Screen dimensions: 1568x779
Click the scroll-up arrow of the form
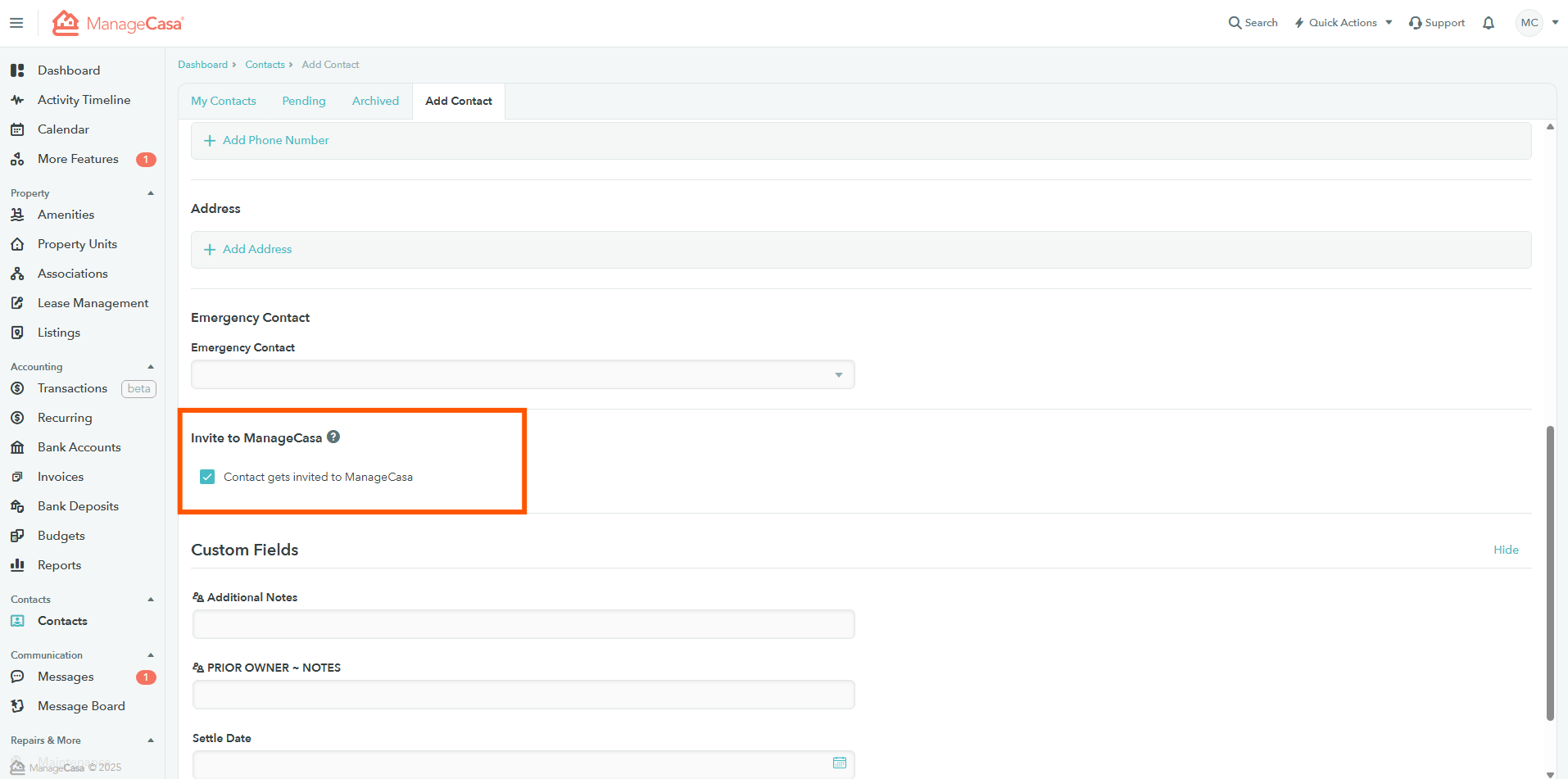pyautogui.click(x=1550, y=127)
